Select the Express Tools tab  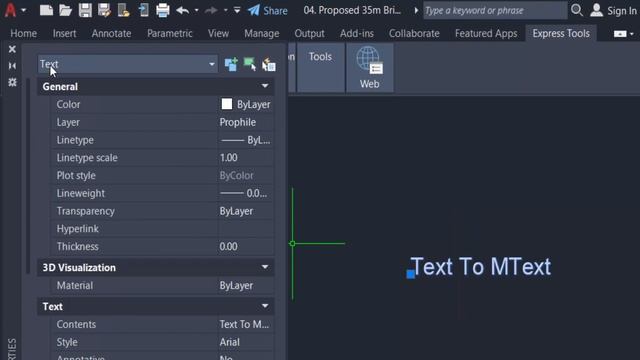(x=561, y=33)
